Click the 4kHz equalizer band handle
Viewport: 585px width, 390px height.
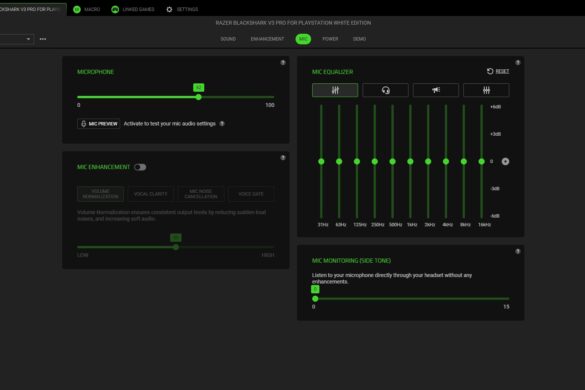click(x=446, y=161)
